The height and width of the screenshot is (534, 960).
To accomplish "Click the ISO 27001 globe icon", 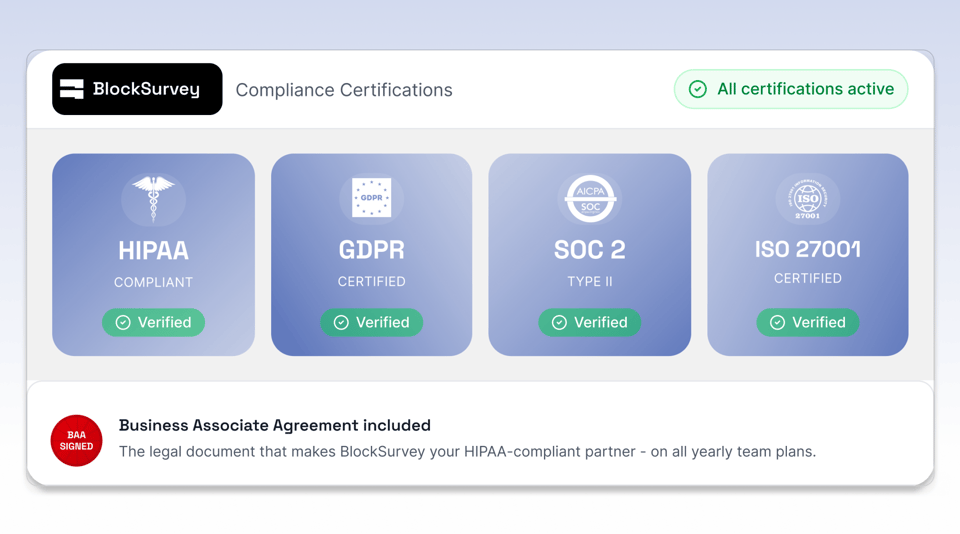I will coord(808,199).
